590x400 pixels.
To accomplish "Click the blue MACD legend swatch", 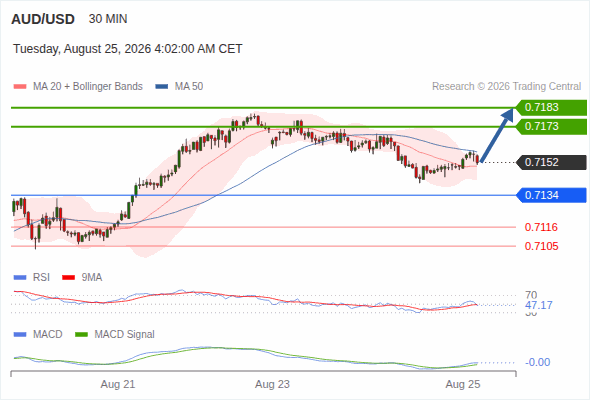I will point(20,335).
